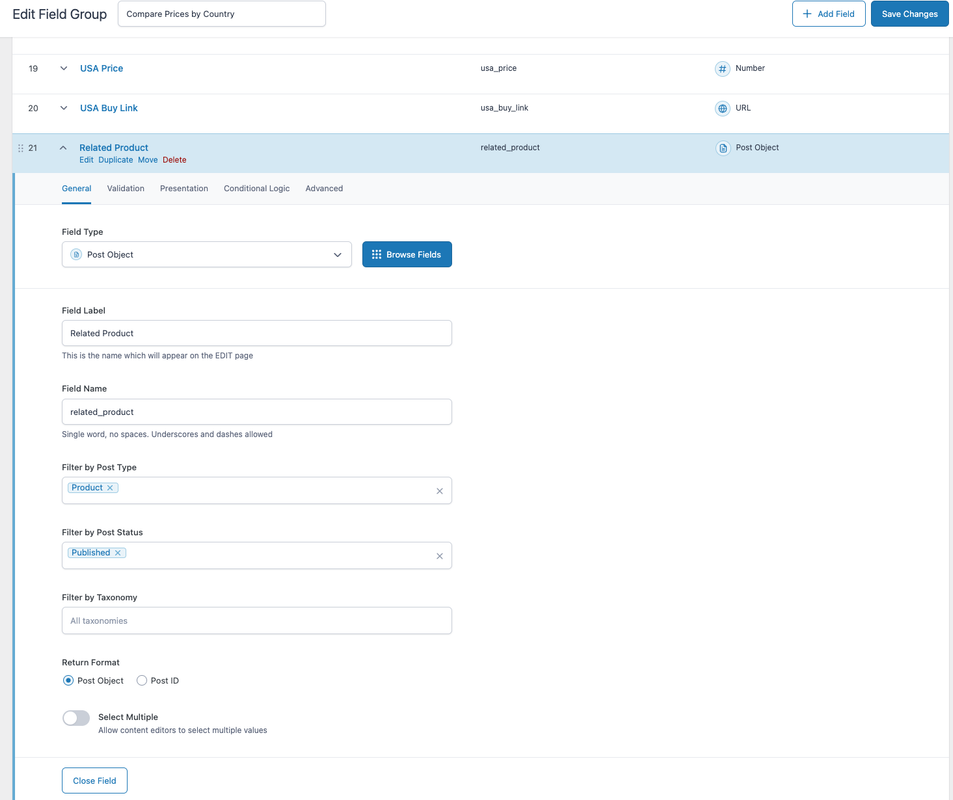The width and height of the screenshot is (953, 800).
Task: Expand the USA Buy Link field row
Action: (x=63, y=108)
